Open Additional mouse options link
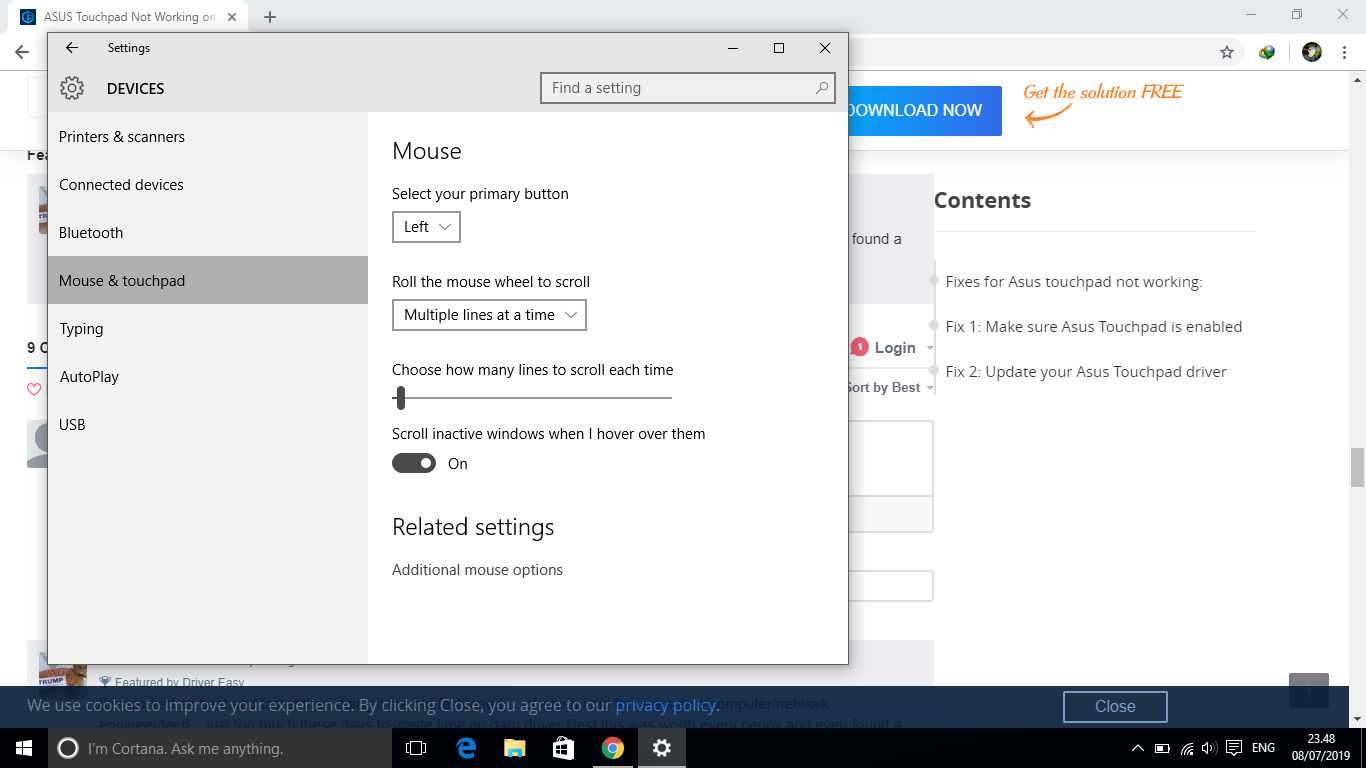Screen dimensions: 1366x768 click(x=477, y=570)
